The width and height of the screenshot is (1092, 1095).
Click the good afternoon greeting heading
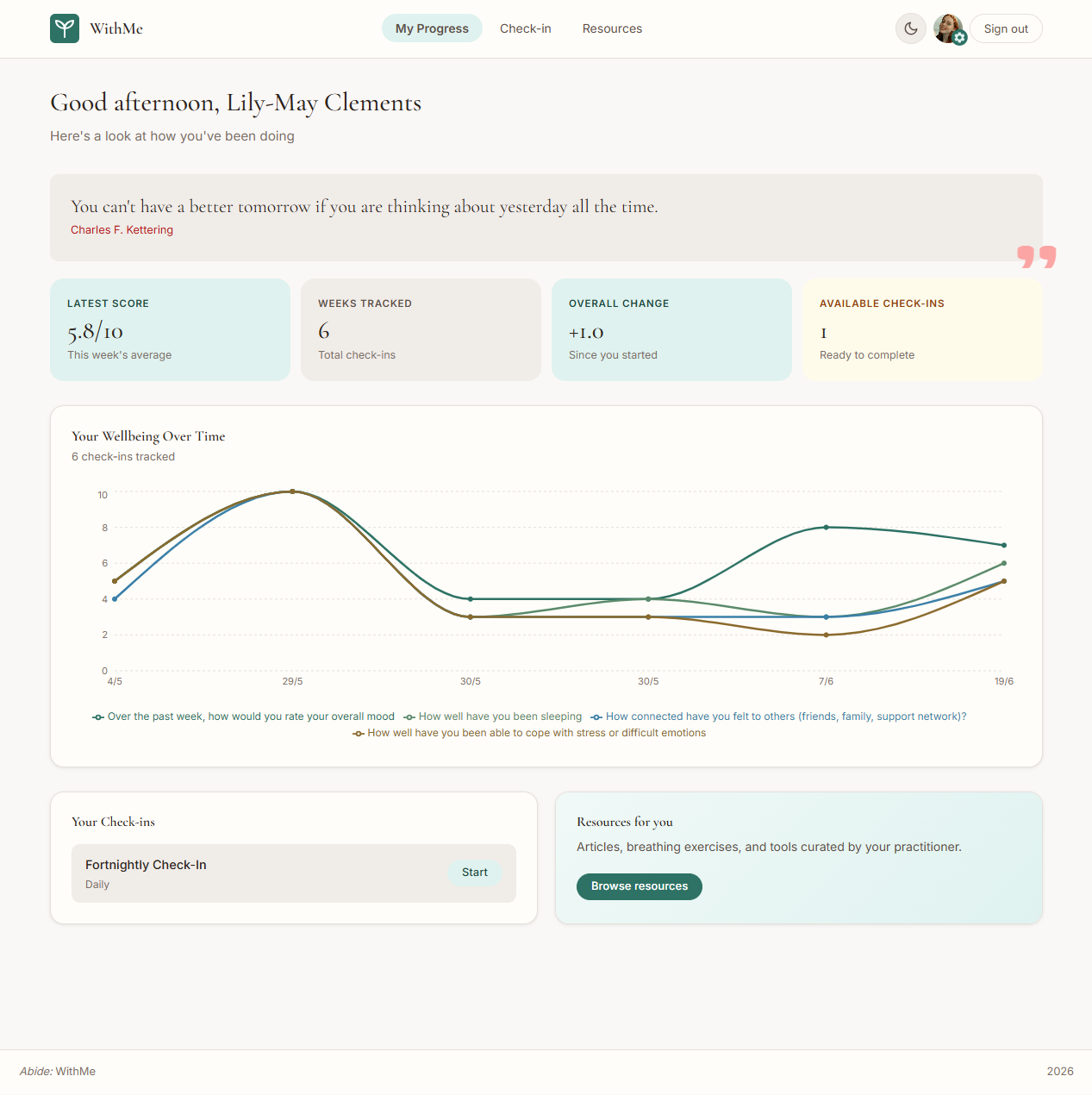(235, 103)
